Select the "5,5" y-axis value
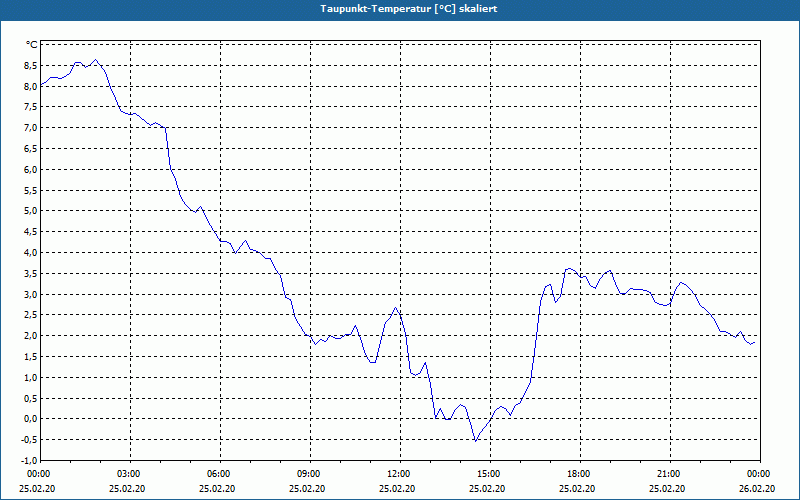This screenshot has height=500, width=800. (30, 190)
